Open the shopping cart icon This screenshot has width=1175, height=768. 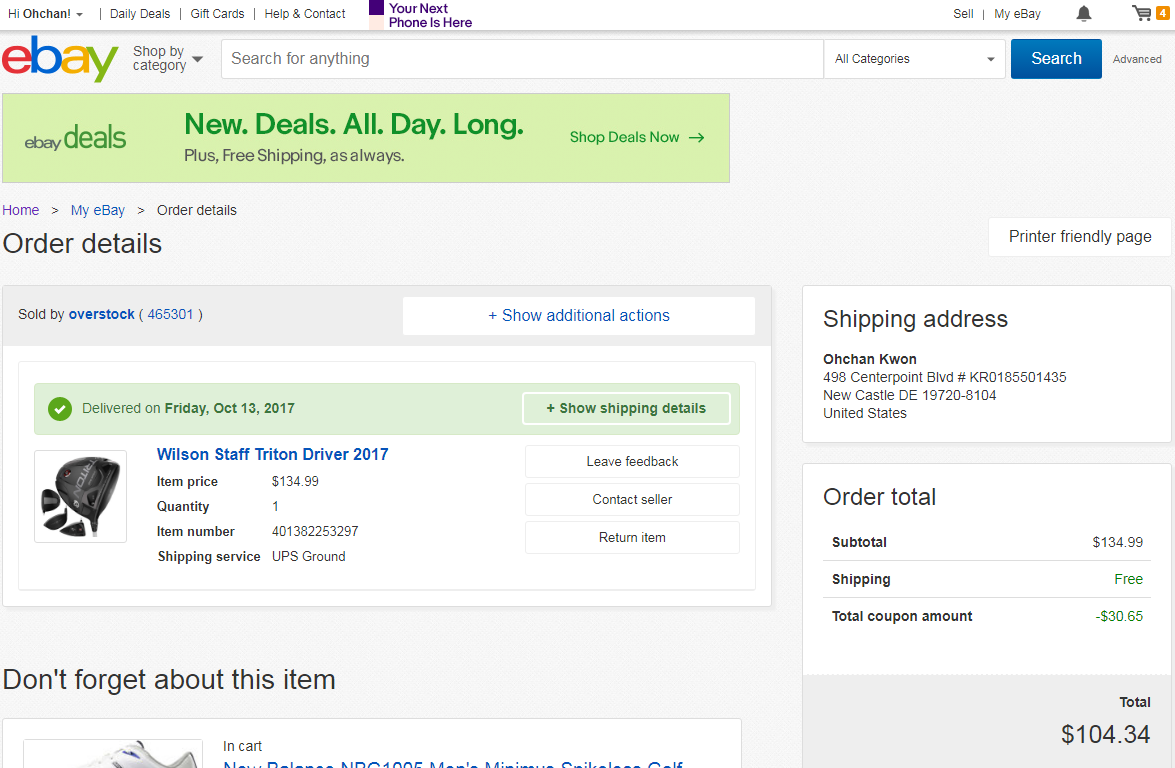coord(1142,14)
